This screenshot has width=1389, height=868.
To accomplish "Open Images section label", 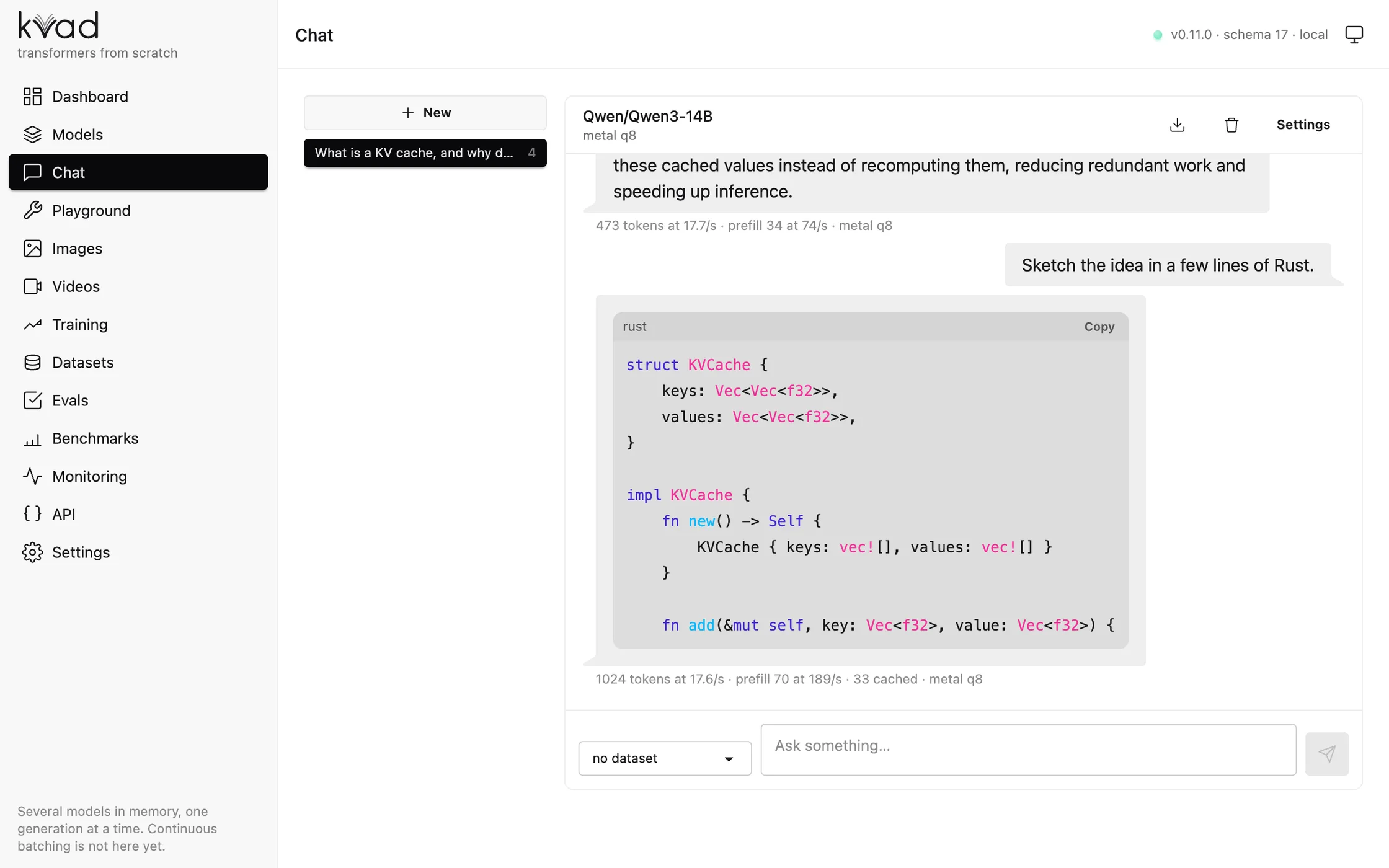I will click(x=77, y=249).
